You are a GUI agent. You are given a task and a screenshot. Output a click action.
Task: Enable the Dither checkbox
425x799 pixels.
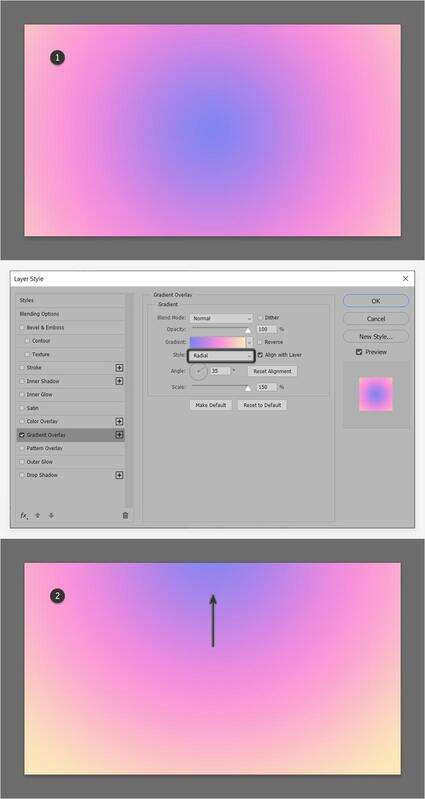260,317
